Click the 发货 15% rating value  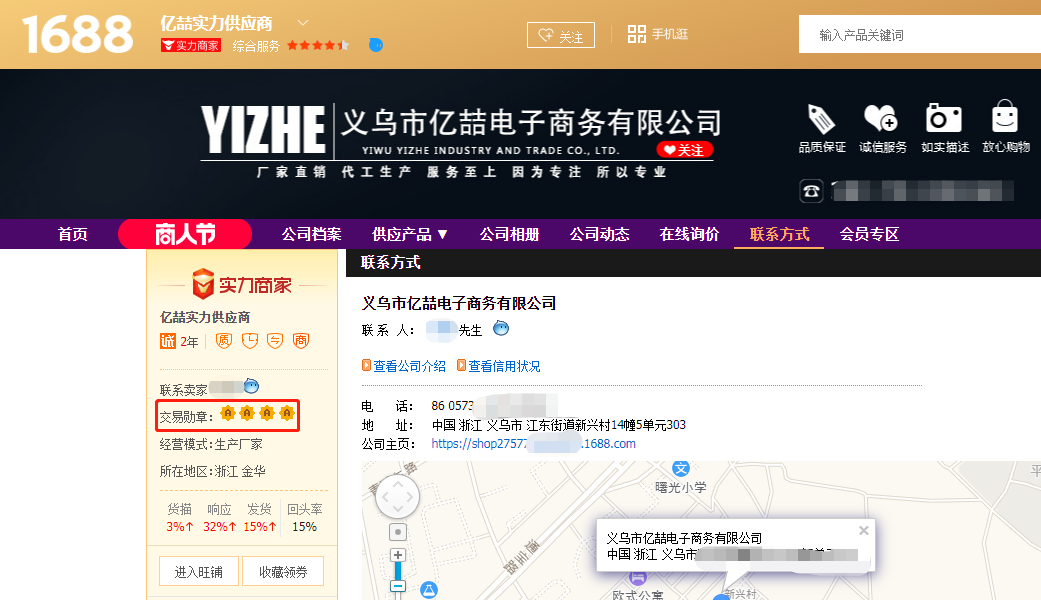coord(260,526)
